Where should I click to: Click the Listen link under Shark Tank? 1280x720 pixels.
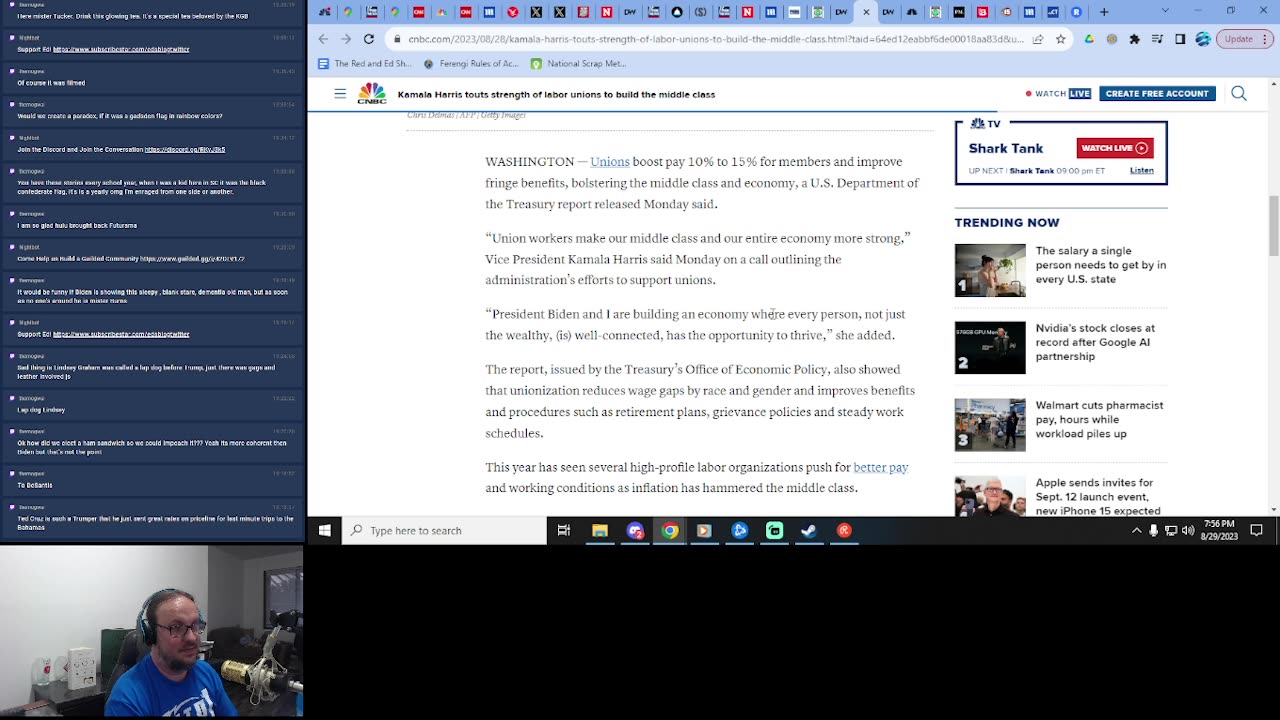(1142, 171)
